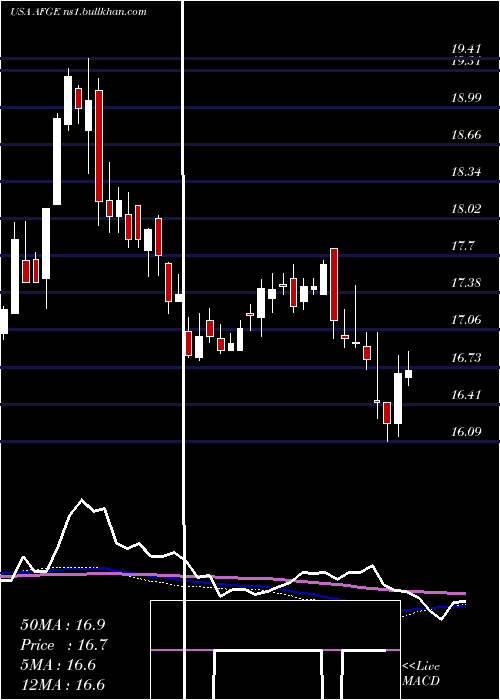
Task: Select the 5MA : 16.6 readout
Action: click(x=58, y=665)
